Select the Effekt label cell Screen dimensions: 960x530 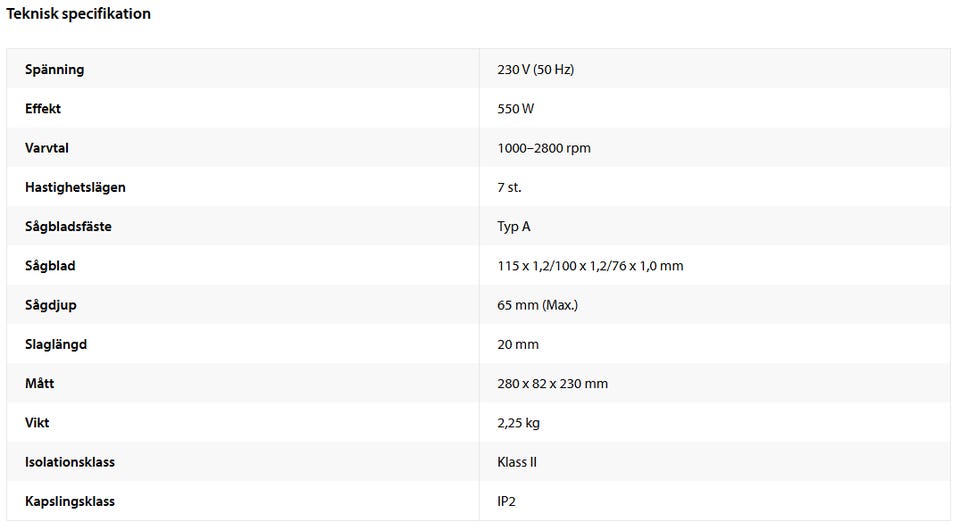tap(43, 109)
